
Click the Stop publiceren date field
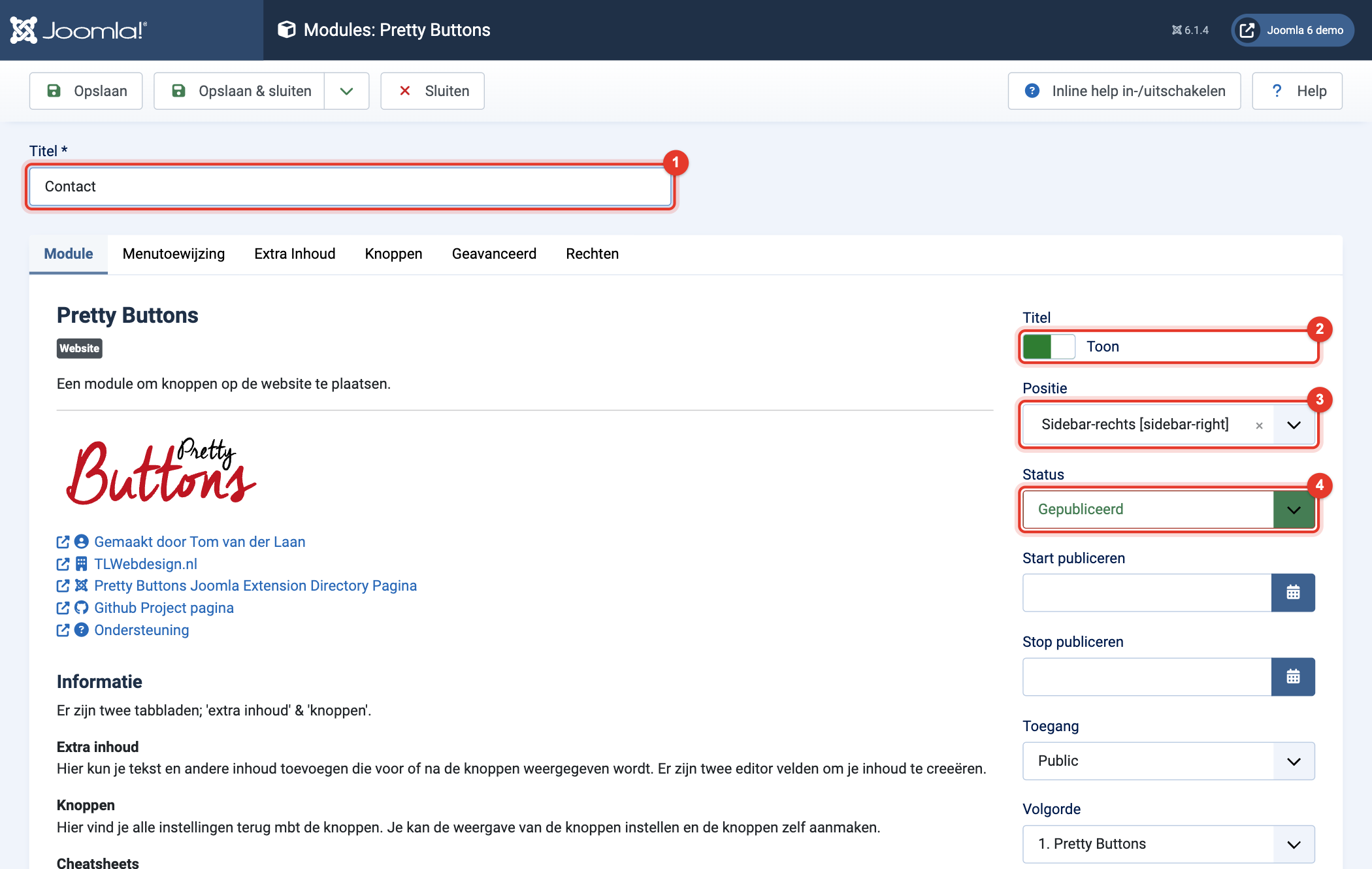1147,677
